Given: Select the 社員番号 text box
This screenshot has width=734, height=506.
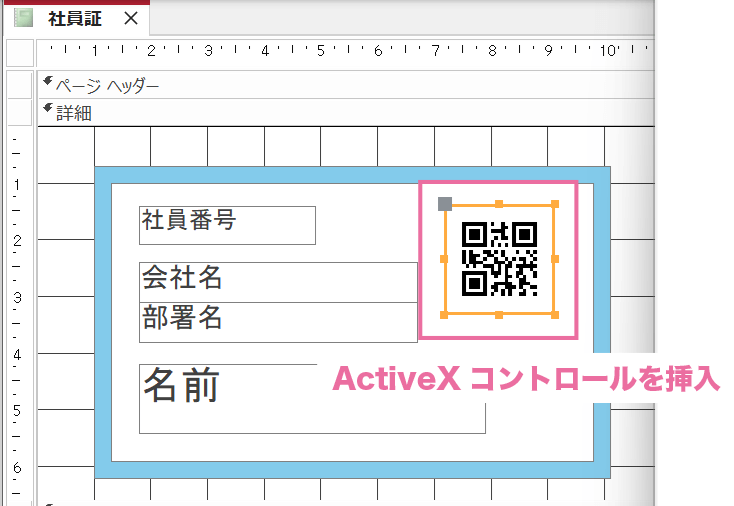Looking at the screenshot, I should coord(228,225).
